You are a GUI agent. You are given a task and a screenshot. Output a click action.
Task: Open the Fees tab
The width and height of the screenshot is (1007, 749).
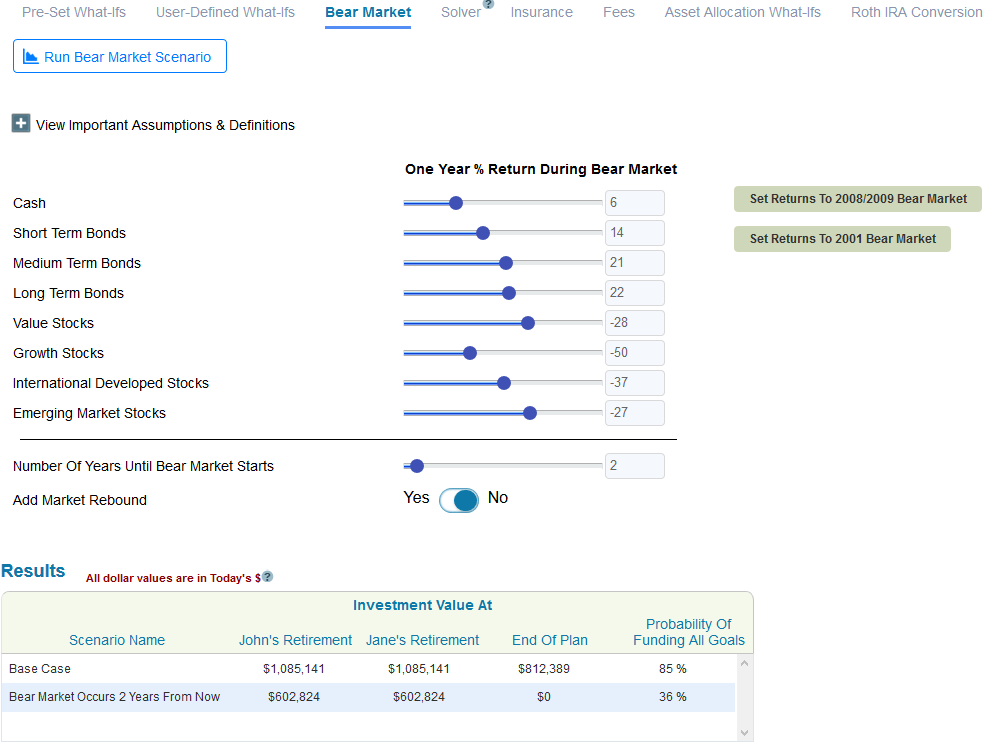(618, 13)
